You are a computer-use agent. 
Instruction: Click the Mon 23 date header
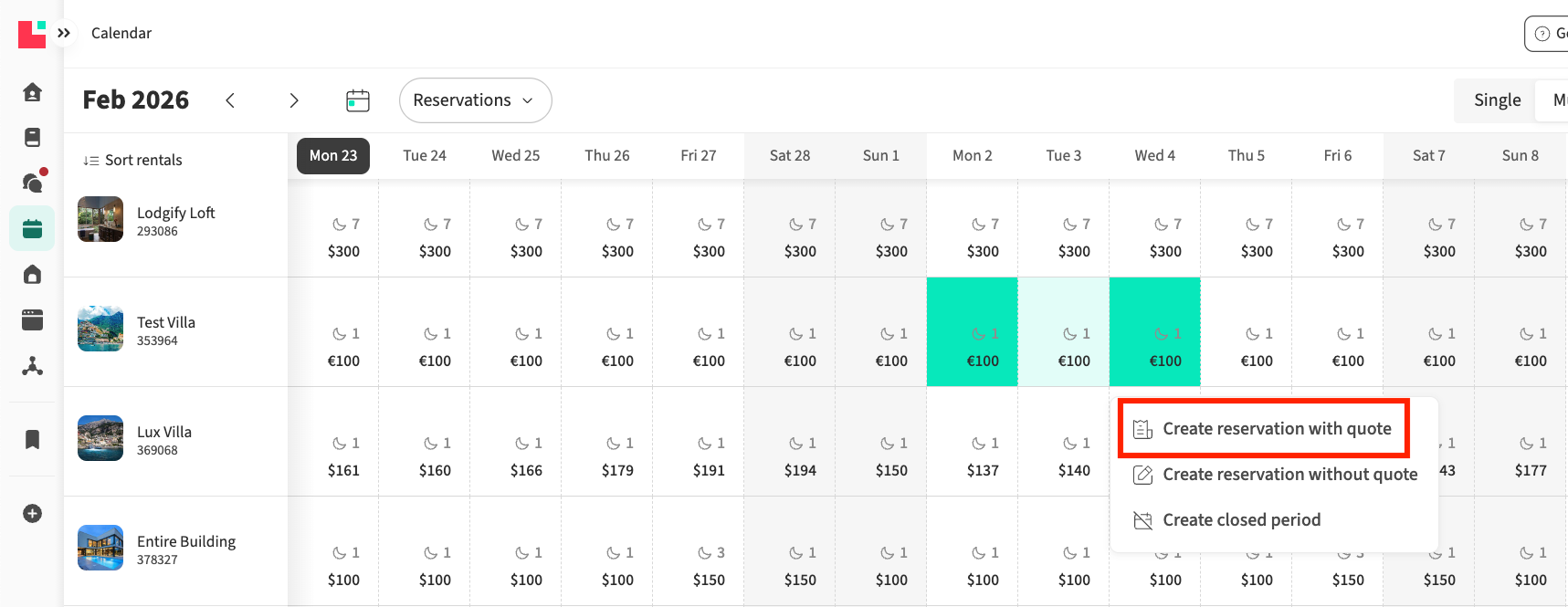[x=333, y=156]
